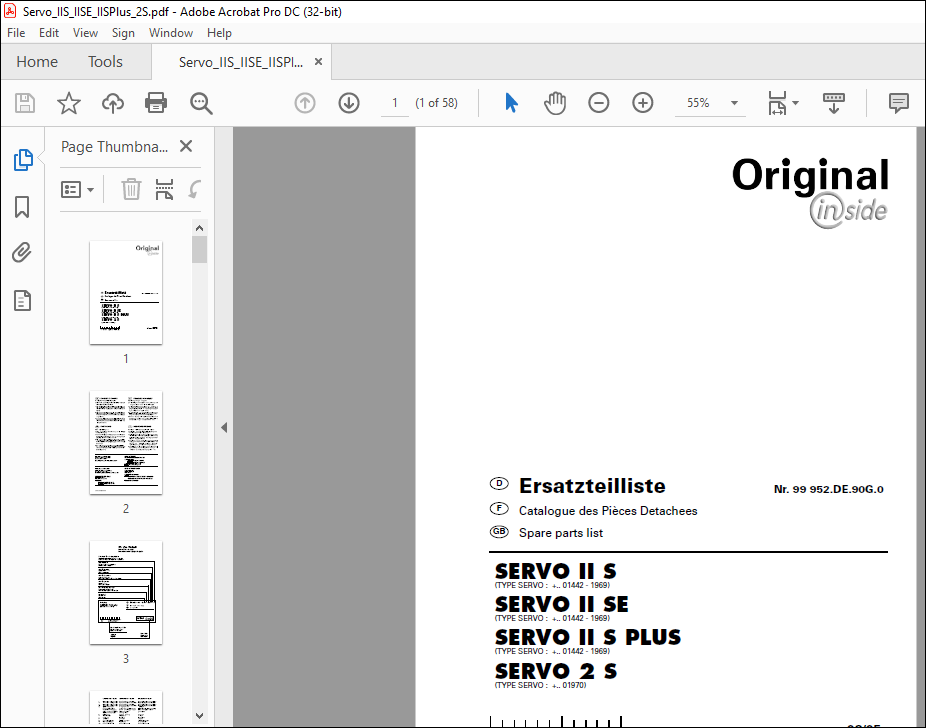Click the '(1 of 58)' page count
The width and height of the screenshot is (926, 728).
(436, 103)
